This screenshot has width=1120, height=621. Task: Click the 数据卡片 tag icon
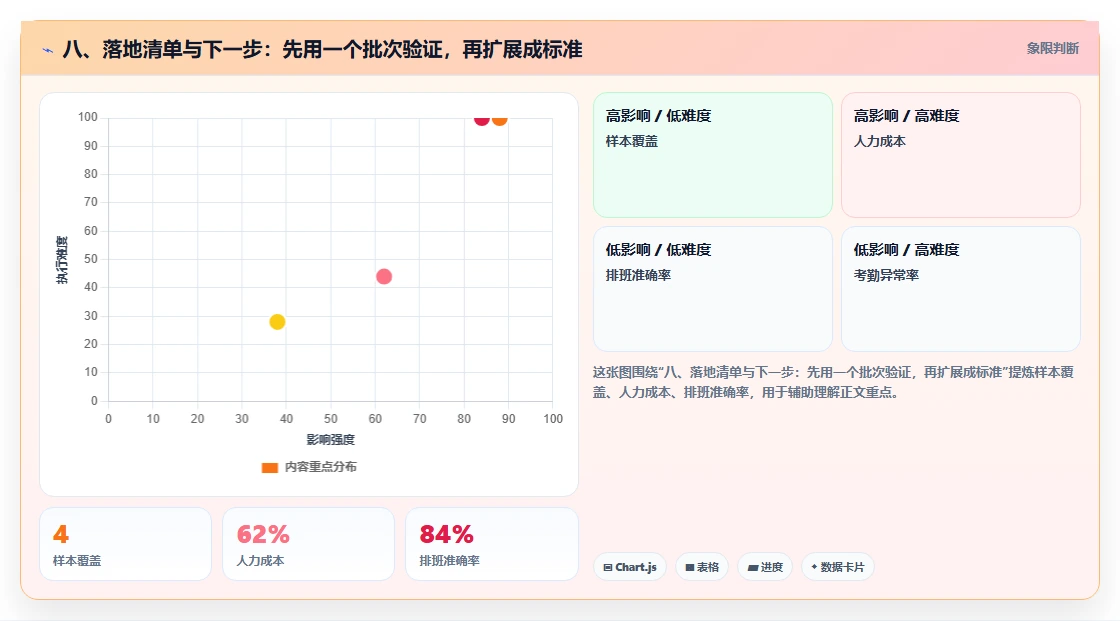pos(814,567)
